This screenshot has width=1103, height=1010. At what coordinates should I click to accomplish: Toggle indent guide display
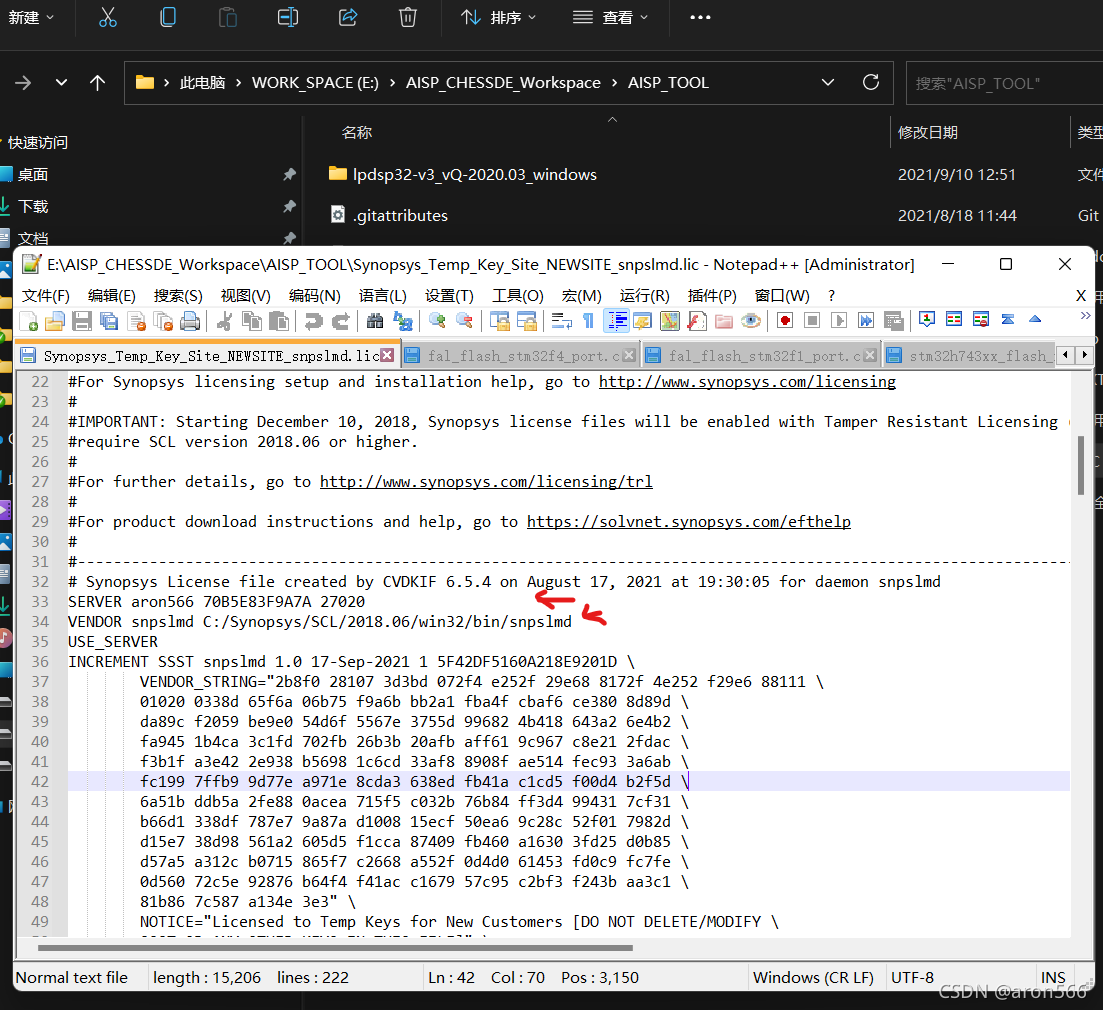point(616,321)
